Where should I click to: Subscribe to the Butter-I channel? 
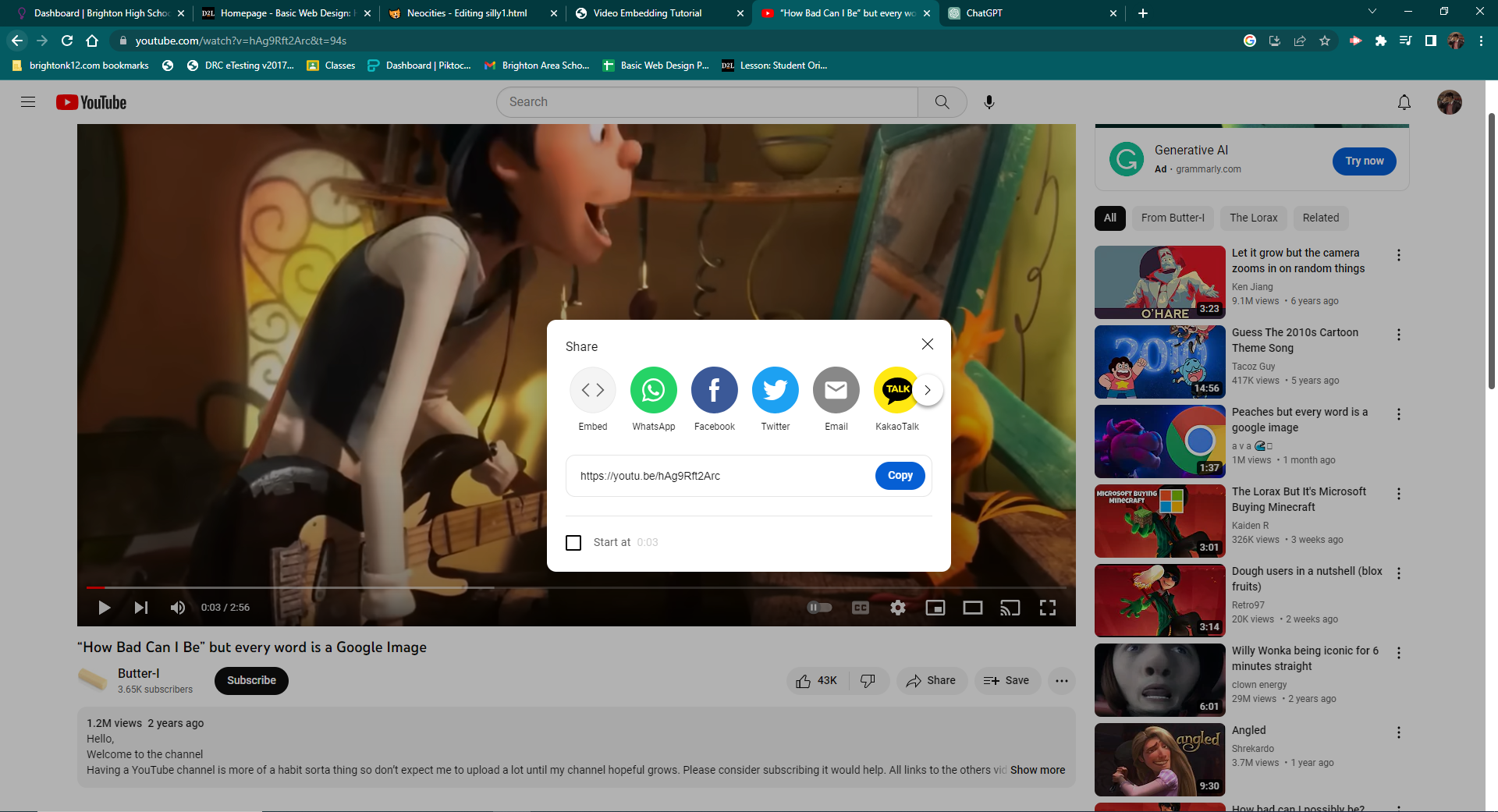coord(251,681)
